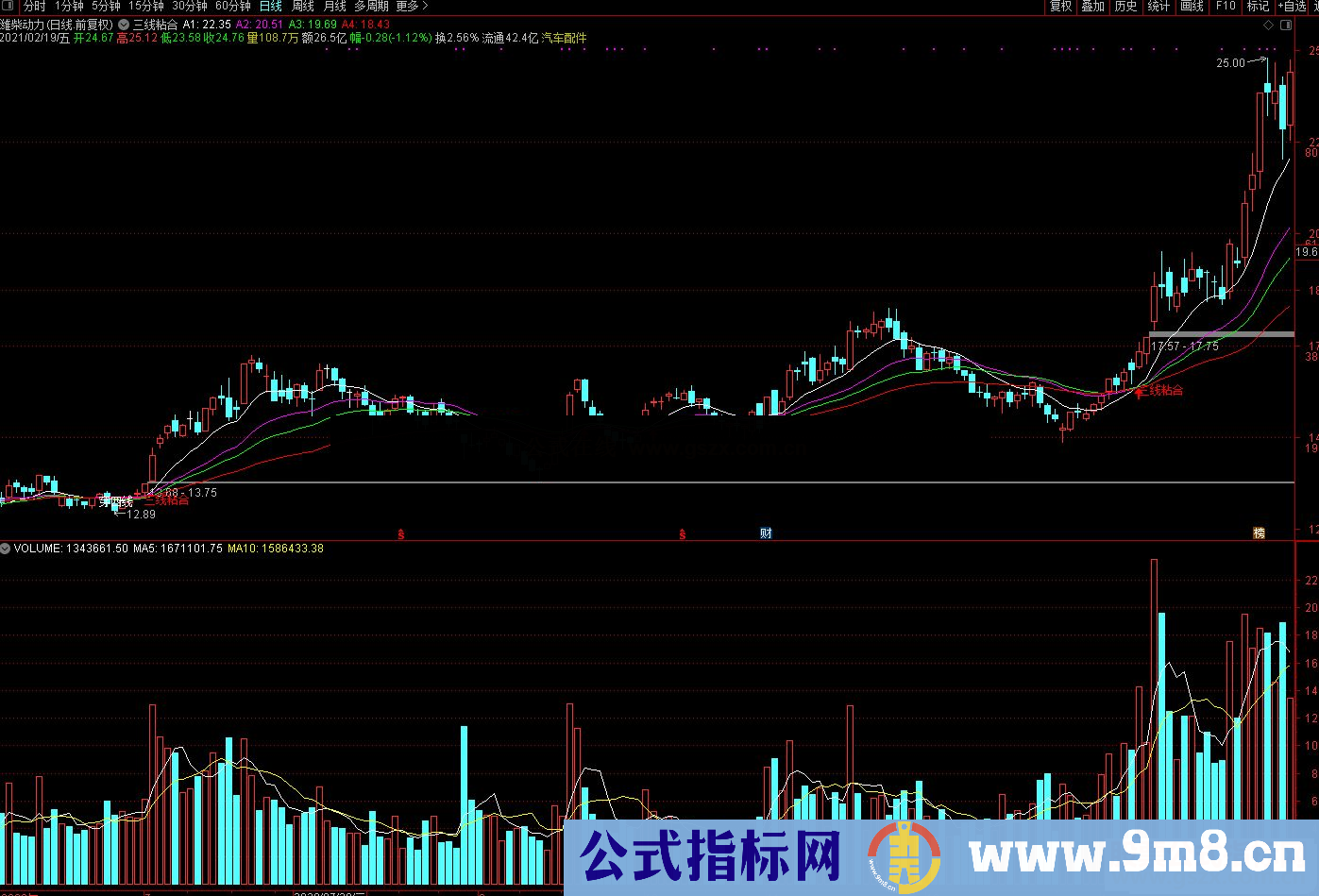Select the 画线 drawing tool
This screenshot has width=1319, height=896.
(x=1191, y=7)
